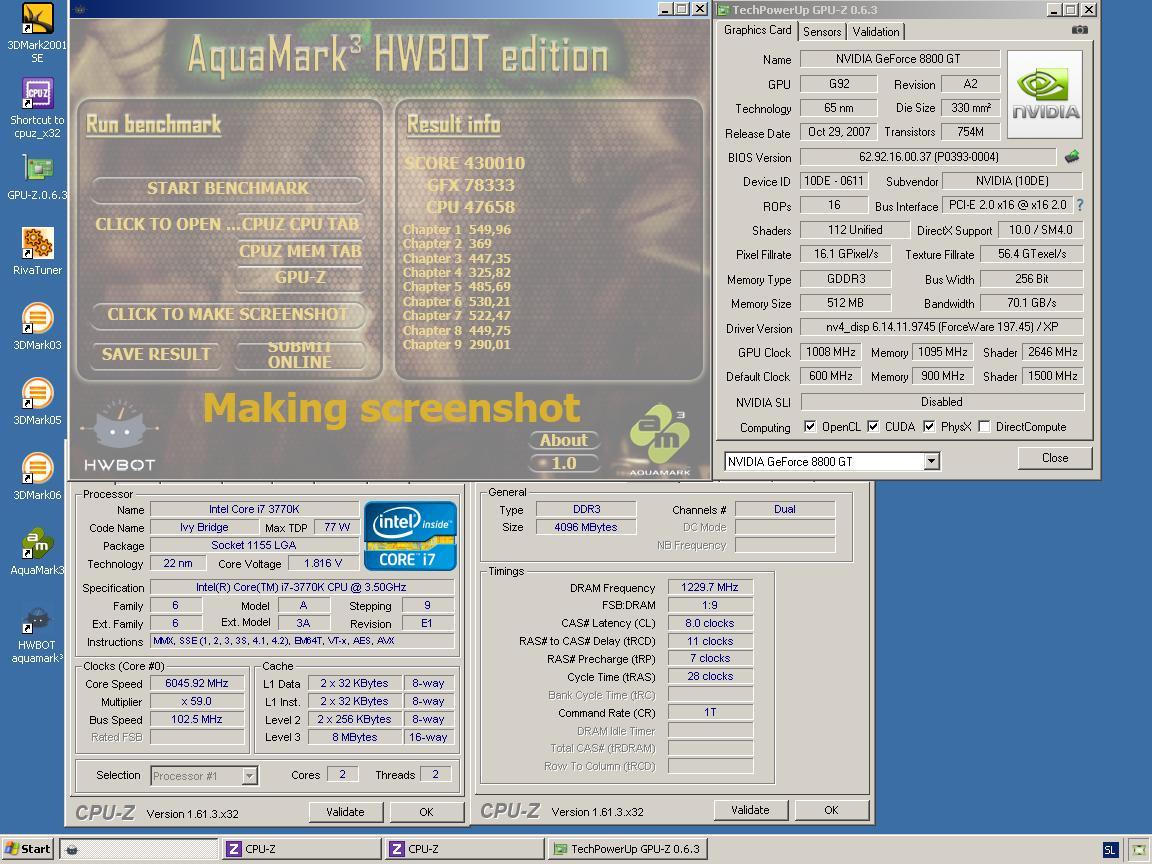This screenshot has width=1152, height=864.
Task: Switch to the Validation tab in GPU-Z
Action: tap(876, 32)
